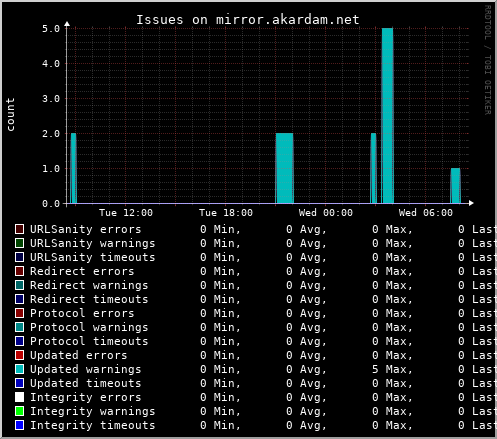
Task: Select the 'Updated timeouts' legend label
Action: pyautogui.click(x=86, y=383)
